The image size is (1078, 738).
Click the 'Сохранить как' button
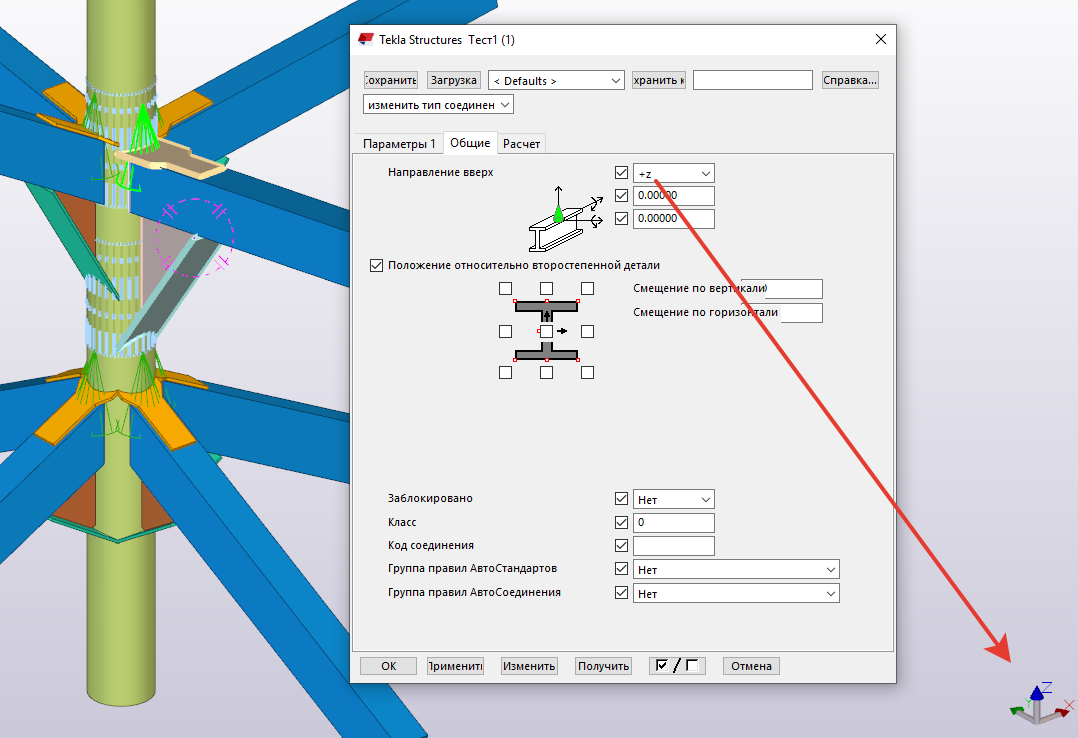659,80
